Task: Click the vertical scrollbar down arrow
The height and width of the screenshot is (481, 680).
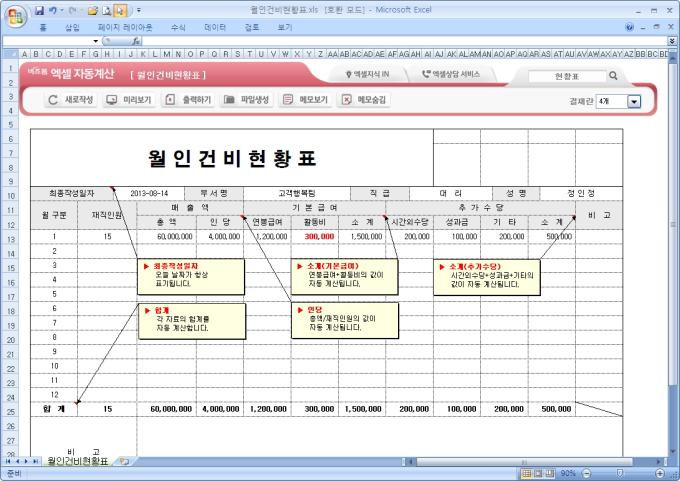Action: 672,452
